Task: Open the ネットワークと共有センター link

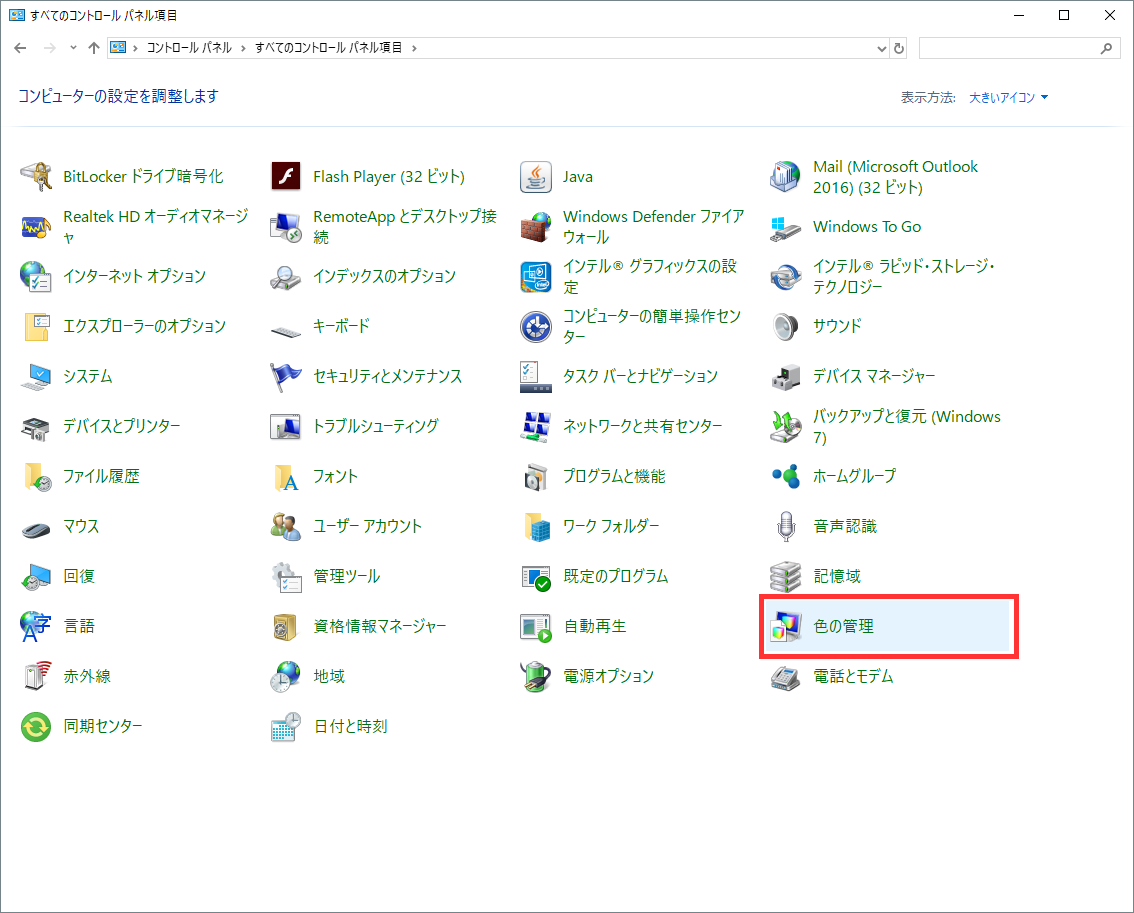Action: [642, 427]
